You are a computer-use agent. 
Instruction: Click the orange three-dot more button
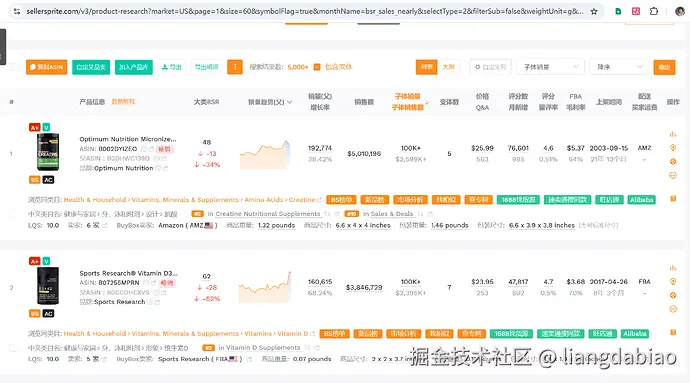click(235, 67)
